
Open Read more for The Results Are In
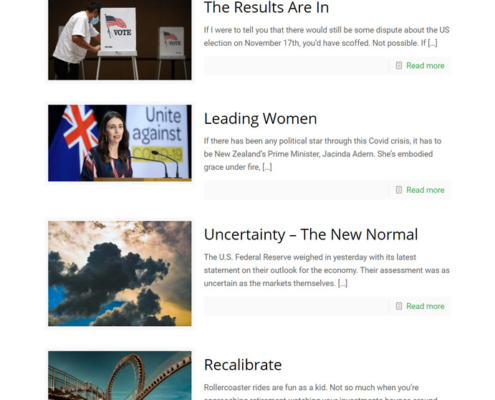point(425,66)
